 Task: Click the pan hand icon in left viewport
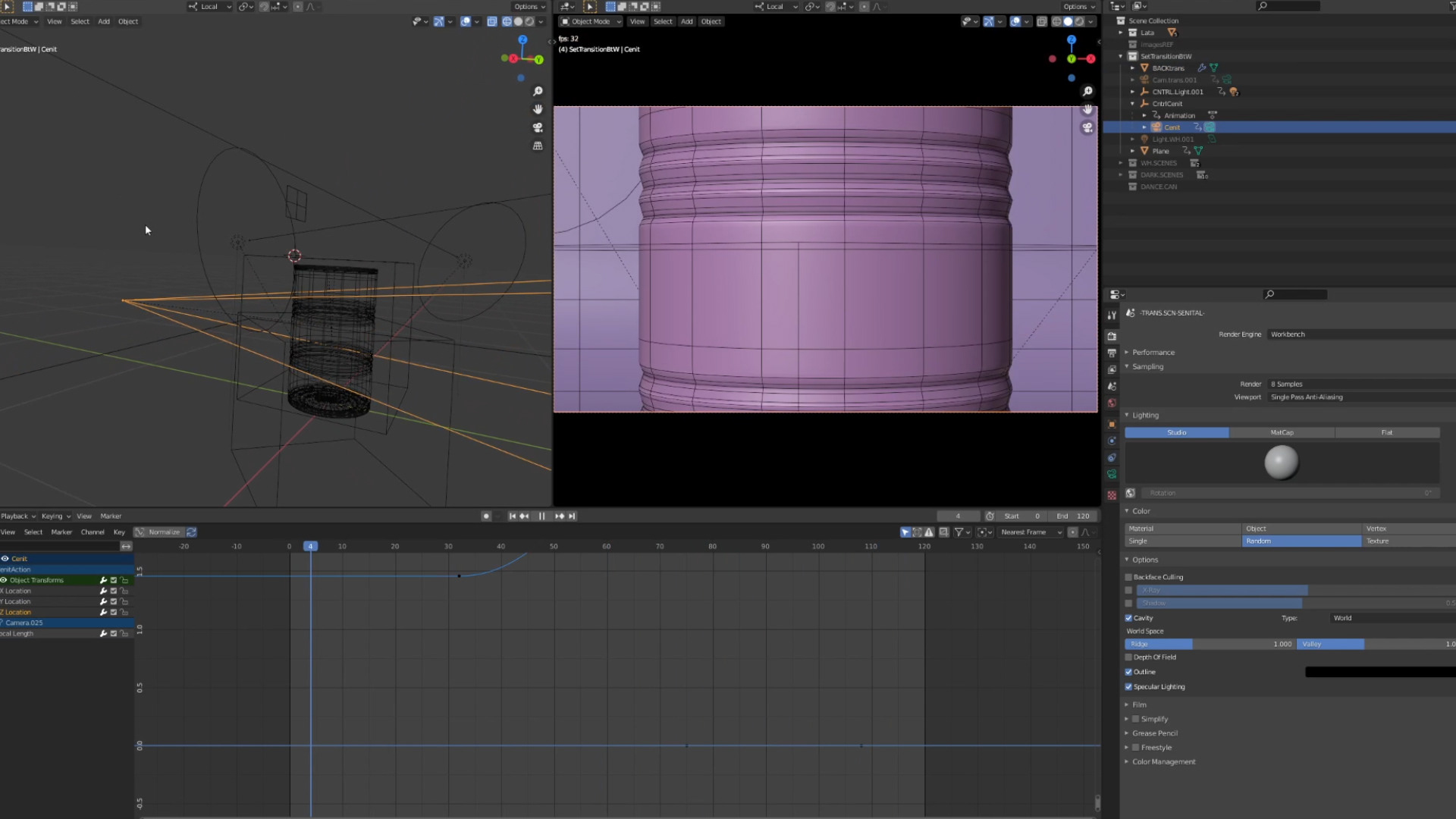(538, 109)
